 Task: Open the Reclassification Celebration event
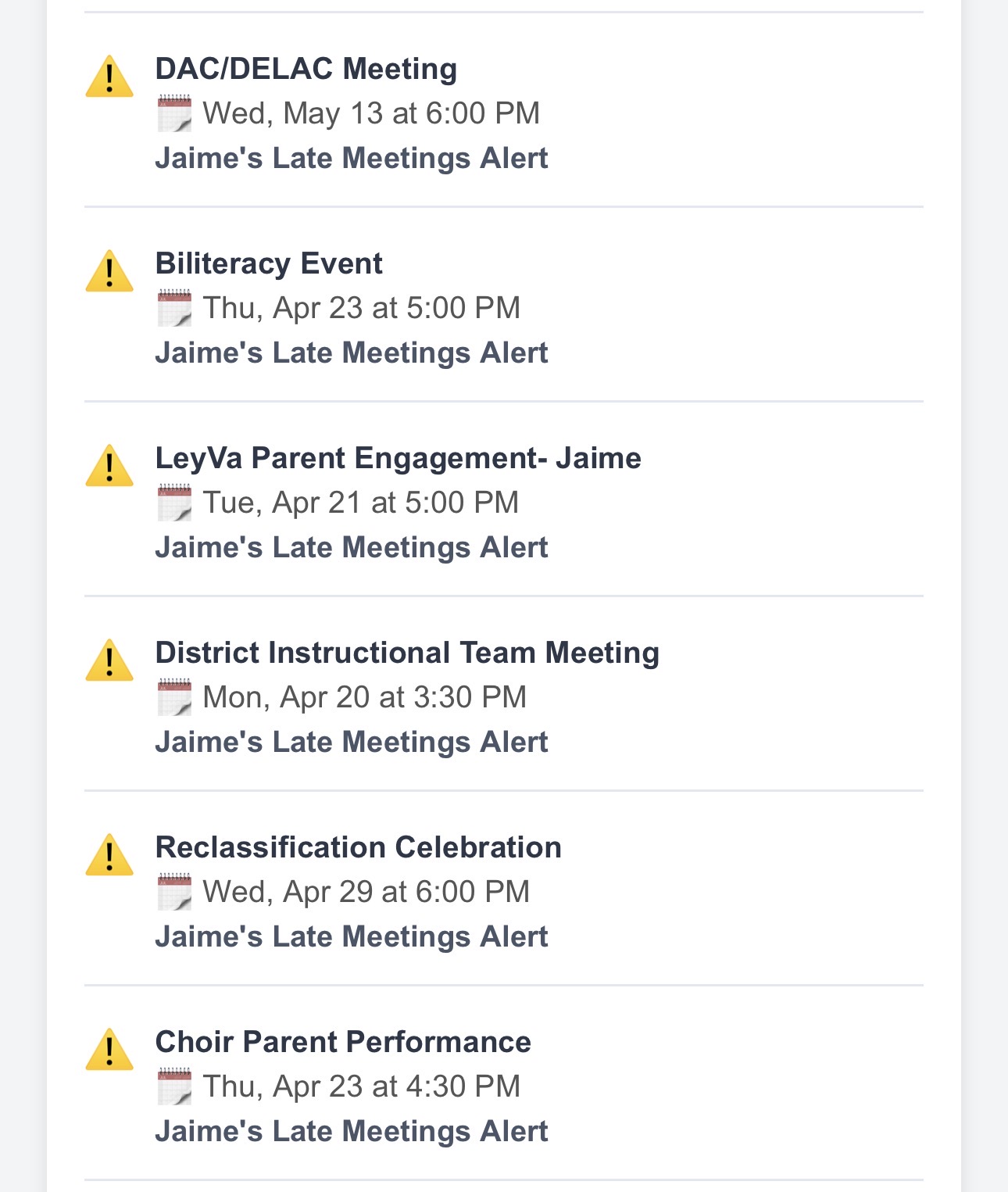point(358,847)
